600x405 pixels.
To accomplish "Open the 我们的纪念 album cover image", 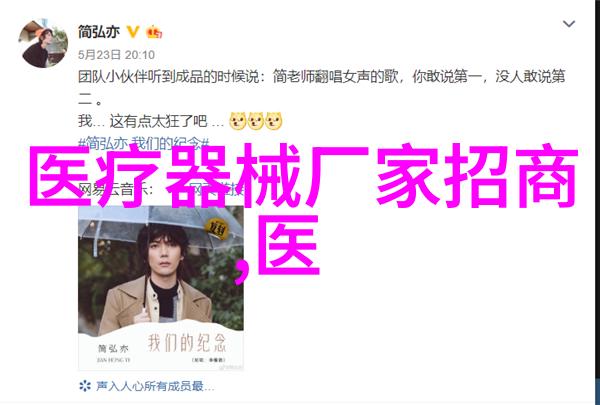I will point(161,289).
